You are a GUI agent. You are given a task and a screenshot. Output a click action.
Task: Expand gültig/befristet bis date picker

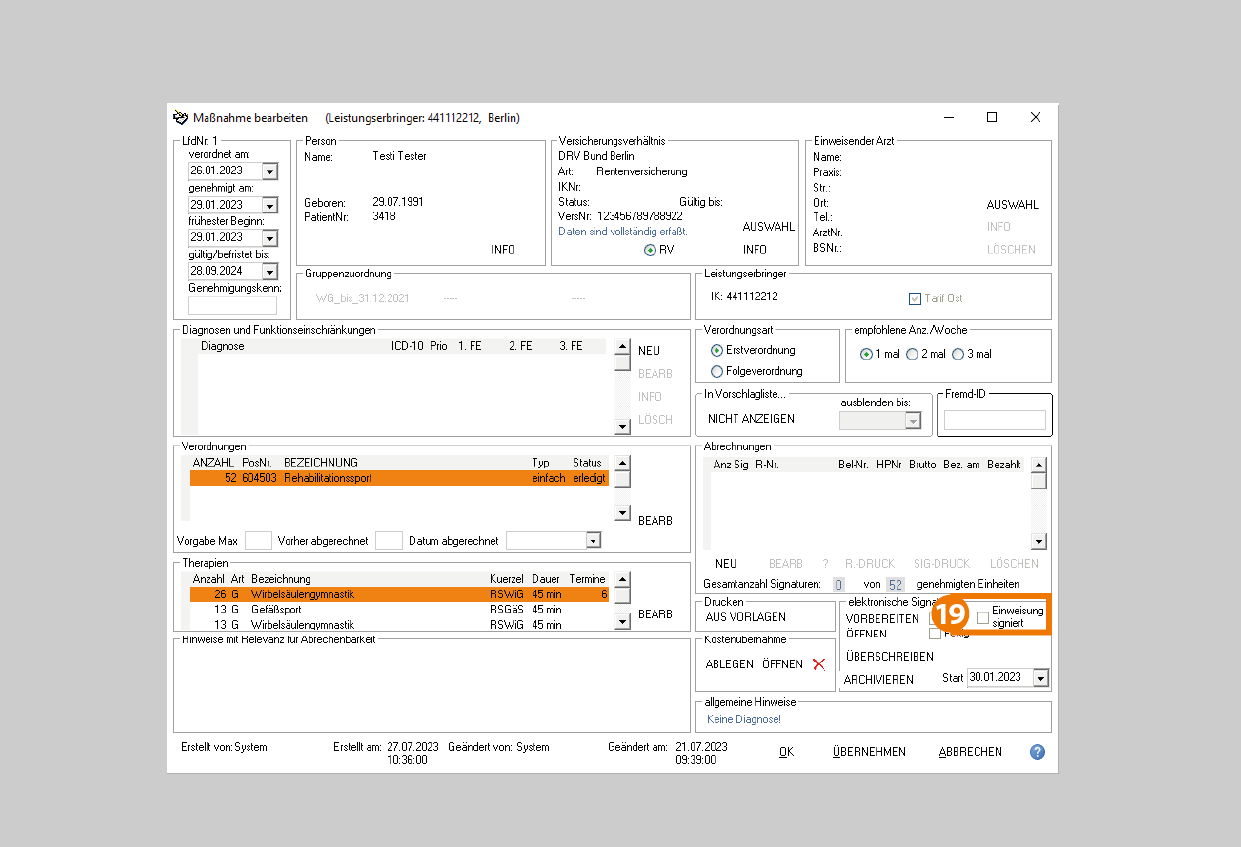point(269,272)
